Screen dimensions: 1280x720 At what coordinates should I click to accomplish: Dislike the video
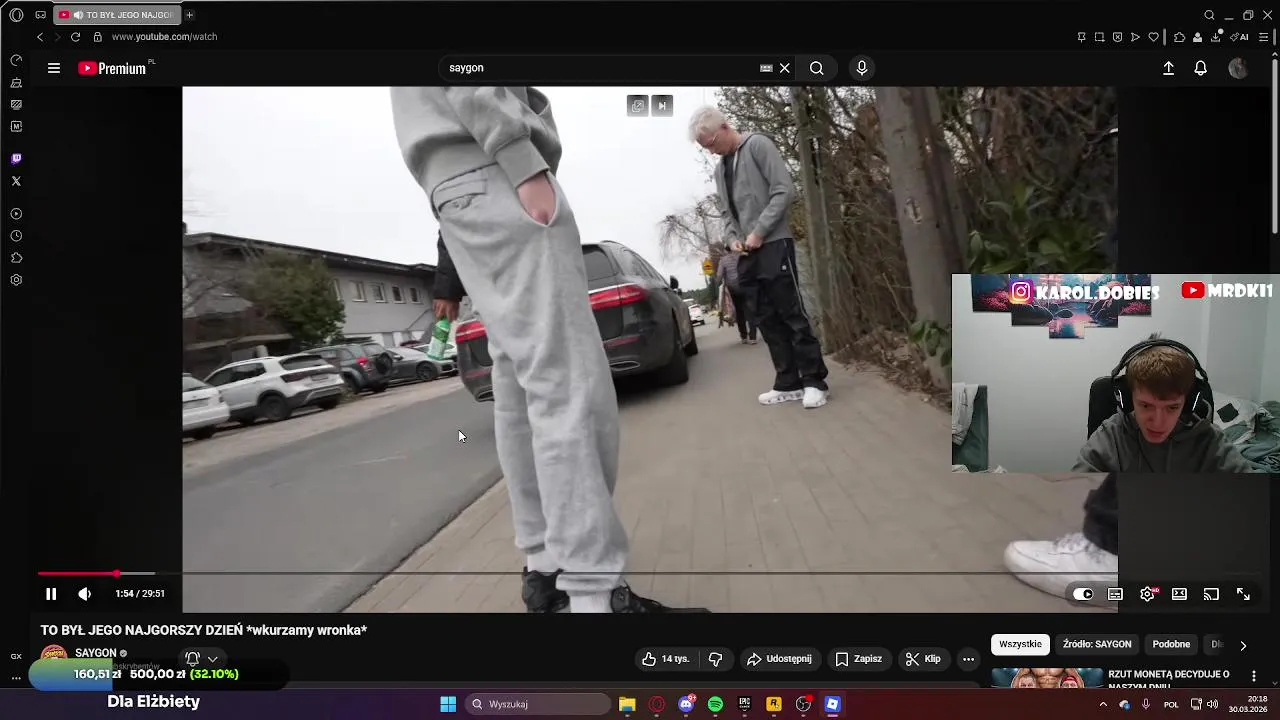715,659
